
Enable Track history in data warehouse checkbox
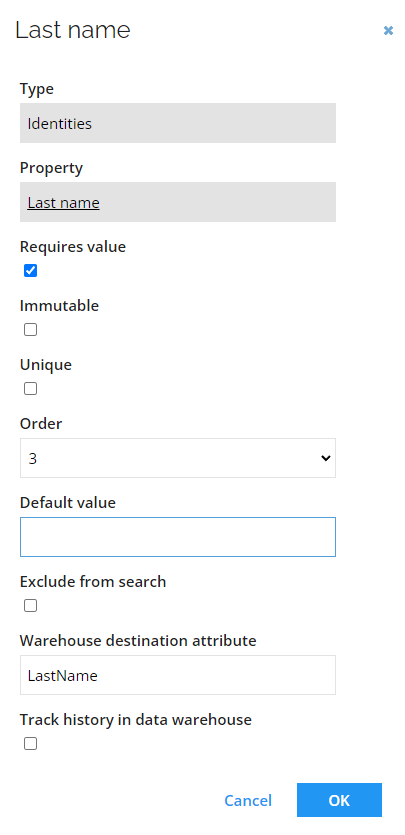(30, 744)
